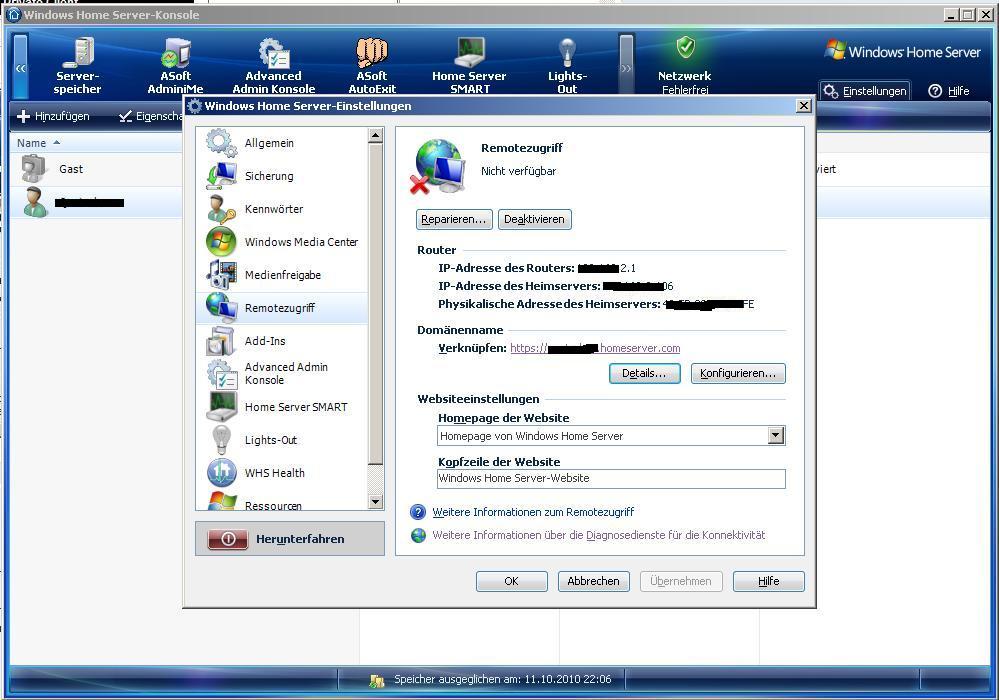Screen dimensions: 999x700
Task: Select the Sicherung settings category
Action: [282, 176]
